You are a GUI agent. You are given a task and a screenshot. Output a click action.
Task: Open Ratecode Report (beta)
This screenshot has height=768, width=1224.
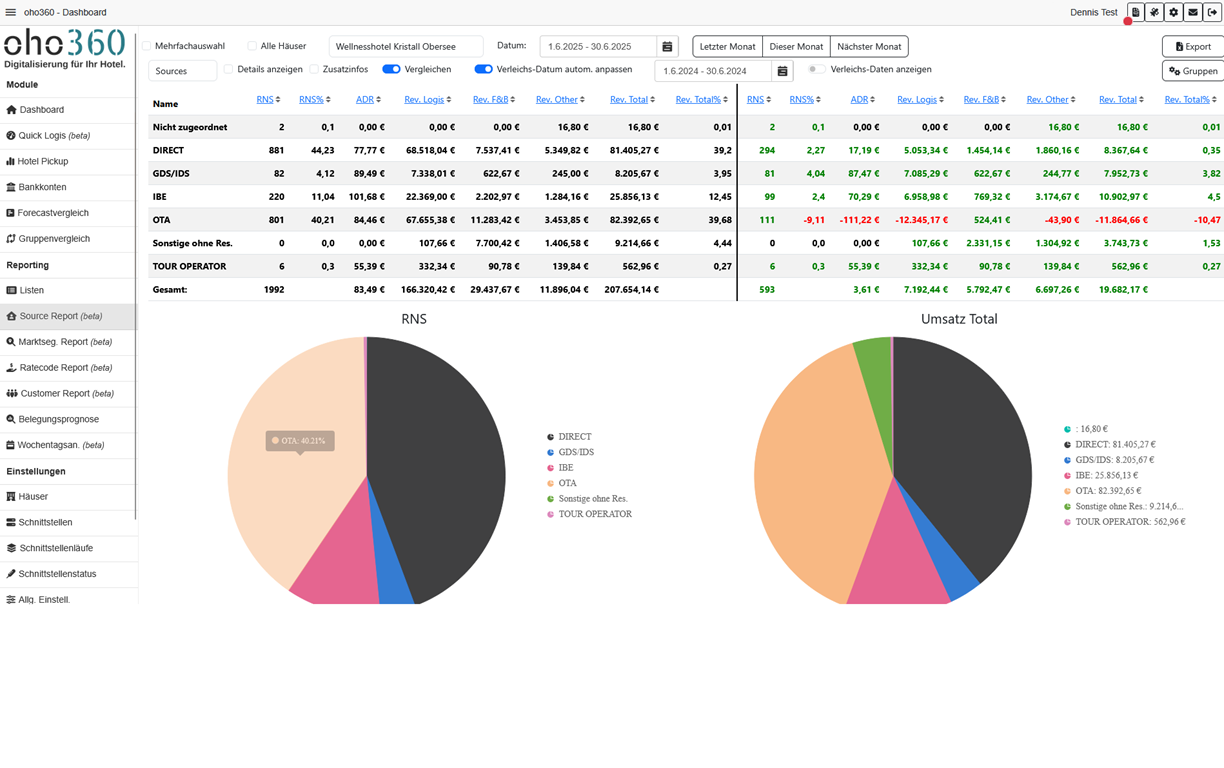point(67,368)
